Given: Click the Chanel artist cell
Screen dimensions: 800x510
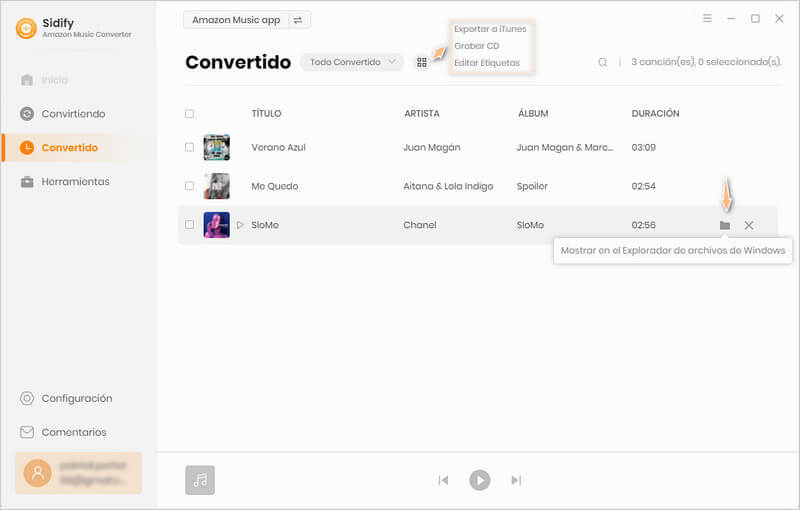Looking at the screenshot, I should click(x=420, y=225).
